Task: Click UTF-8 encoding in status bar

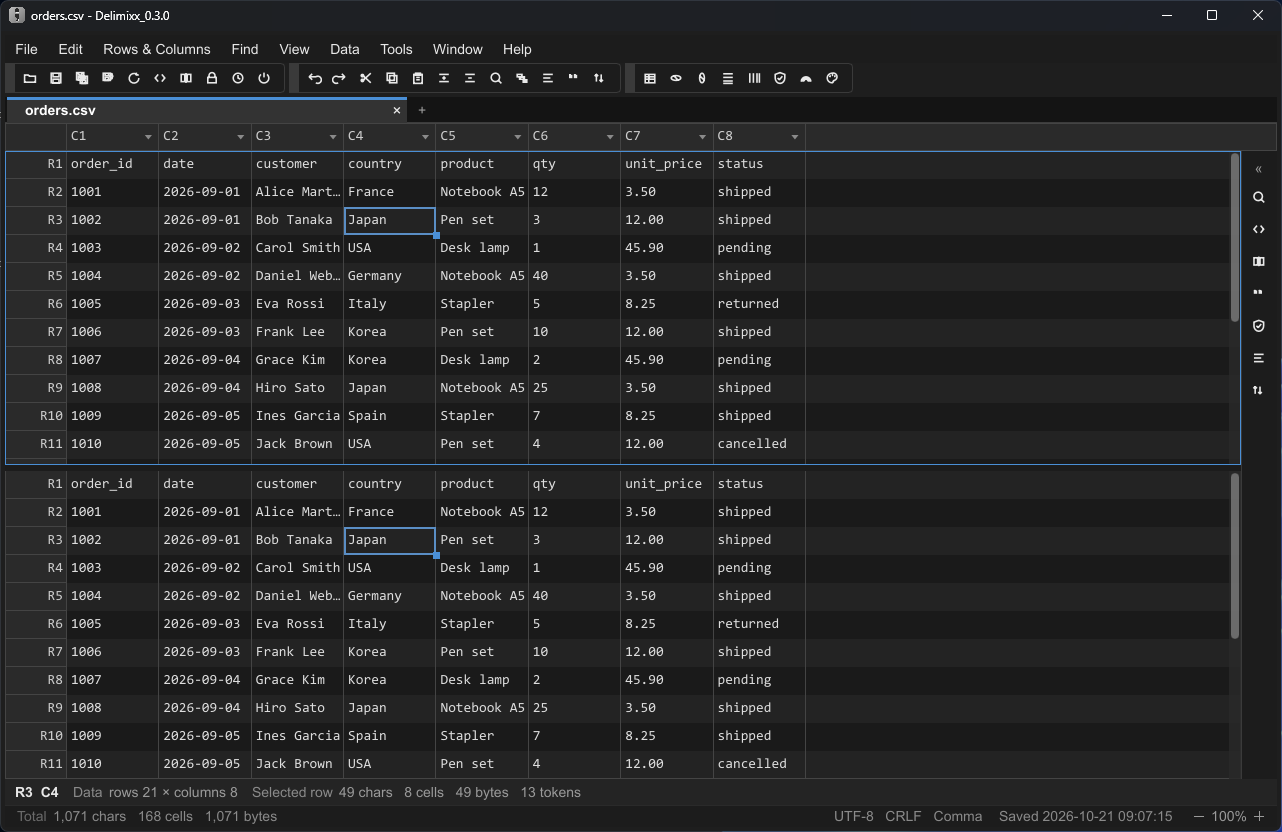Action: [854, 816]
